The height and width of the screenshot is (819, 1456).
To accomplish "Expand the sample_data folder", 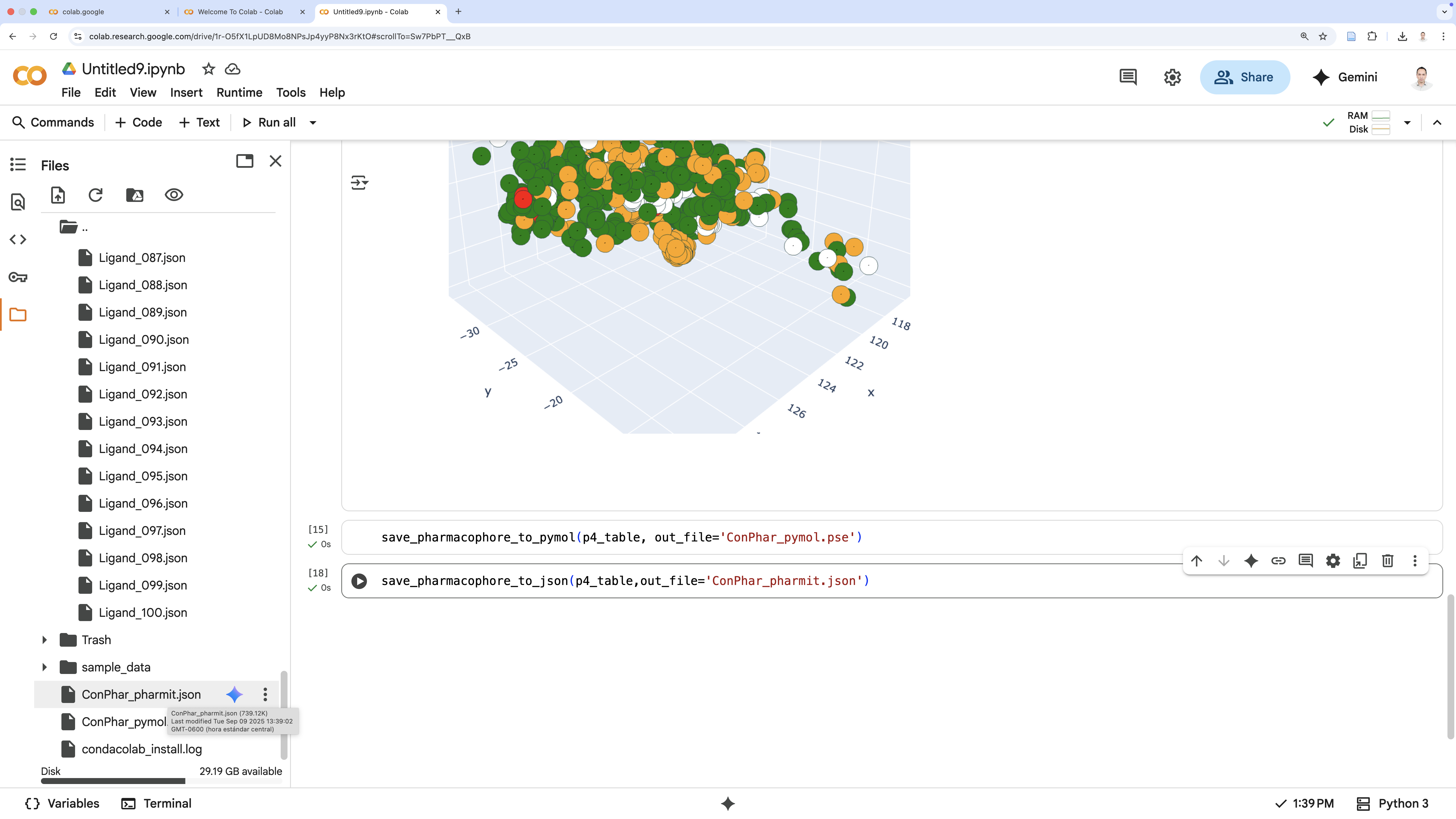I will click(x=45, y=667).
